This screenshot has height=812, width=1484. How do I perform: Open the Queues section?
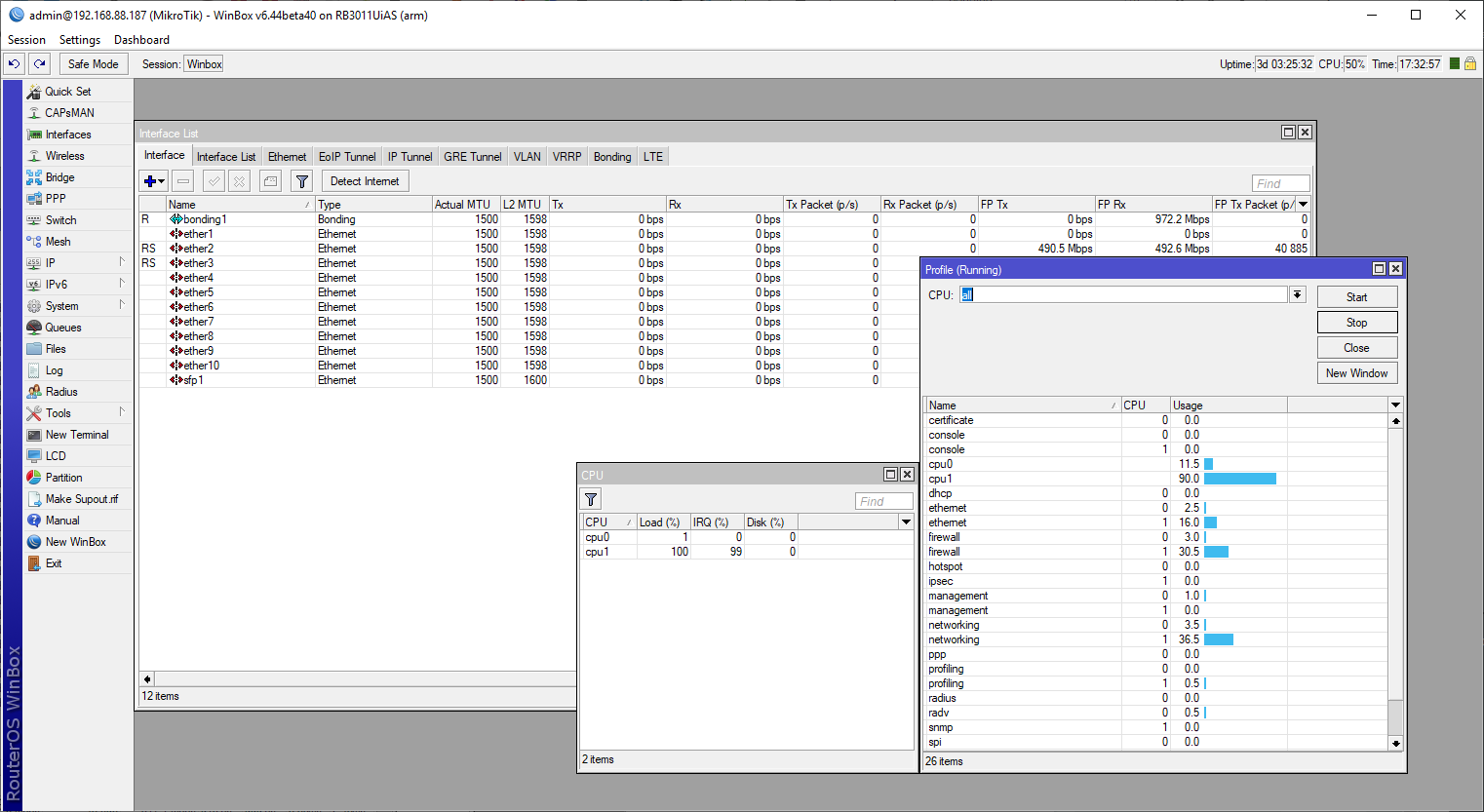(62, 328)
